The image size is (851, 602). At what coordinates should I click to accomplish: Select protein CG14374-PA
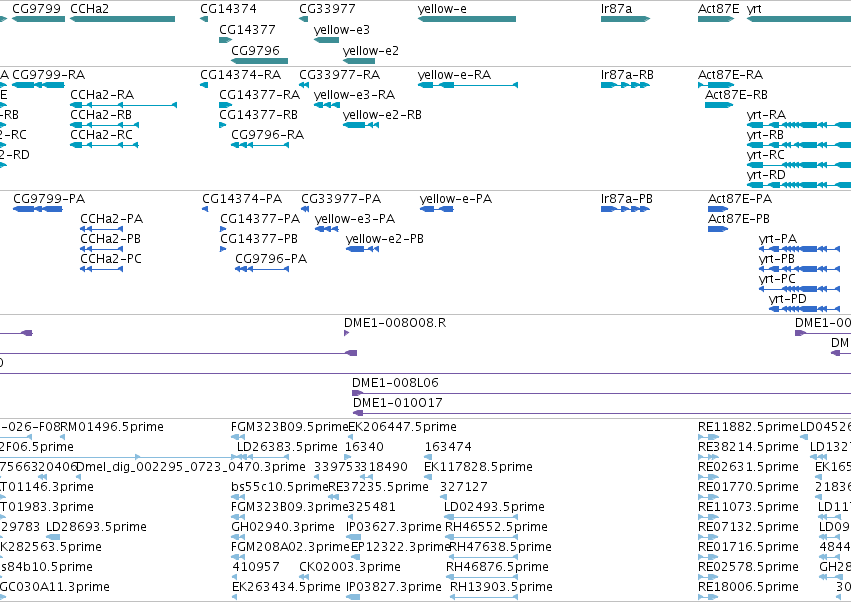(x=205, y=209)
